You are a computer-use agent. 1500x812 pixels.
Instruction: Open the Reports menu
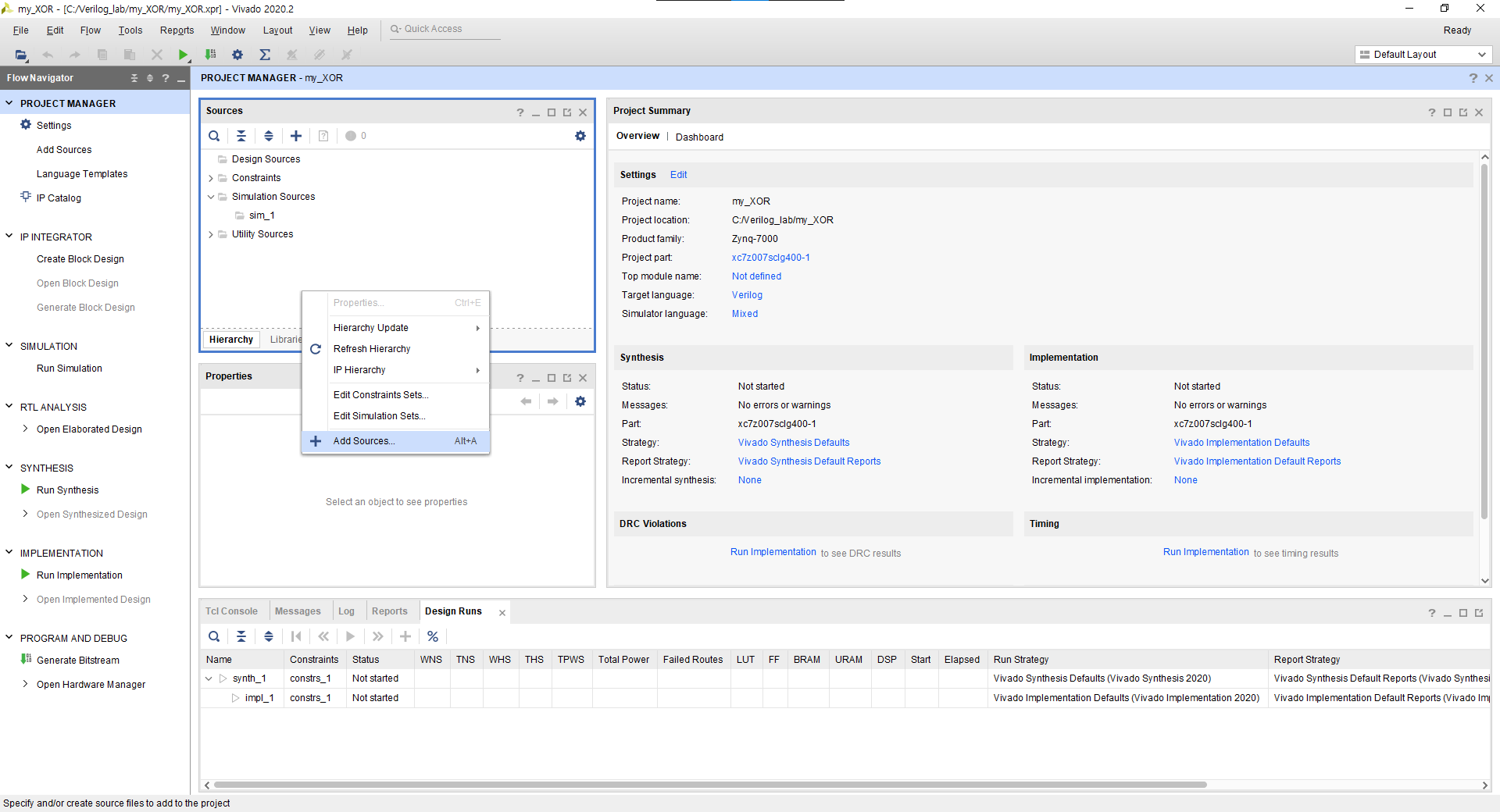[x=177, y=30]
